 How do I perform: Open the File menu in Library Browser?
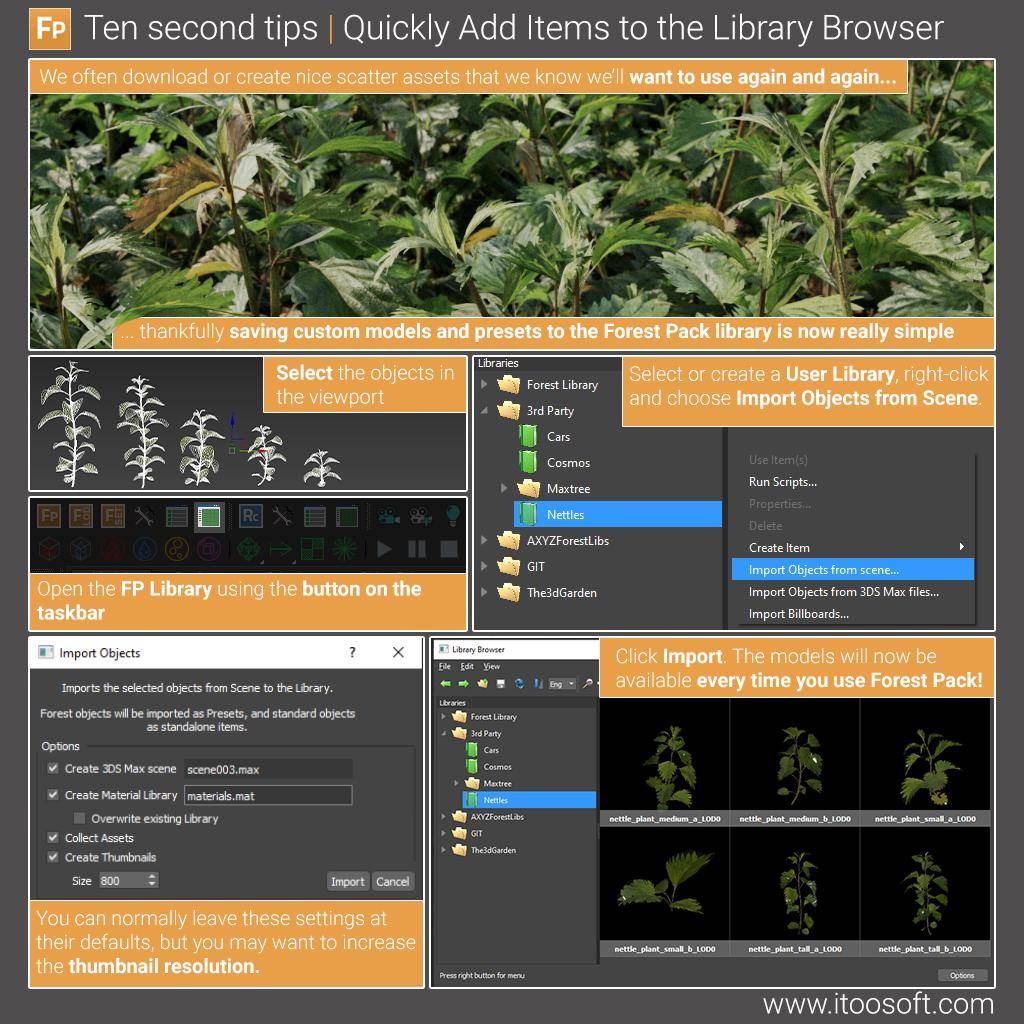[x=445, y=666]
